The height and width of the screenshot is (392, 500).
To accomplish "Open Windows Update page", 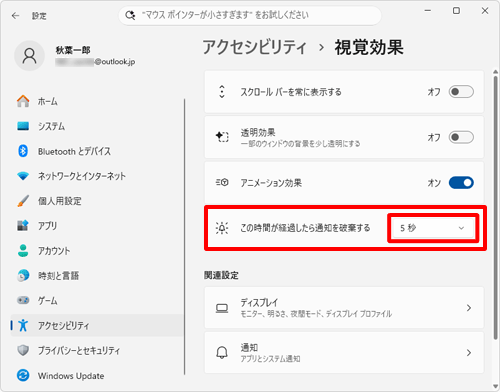I will pos(97,376).
